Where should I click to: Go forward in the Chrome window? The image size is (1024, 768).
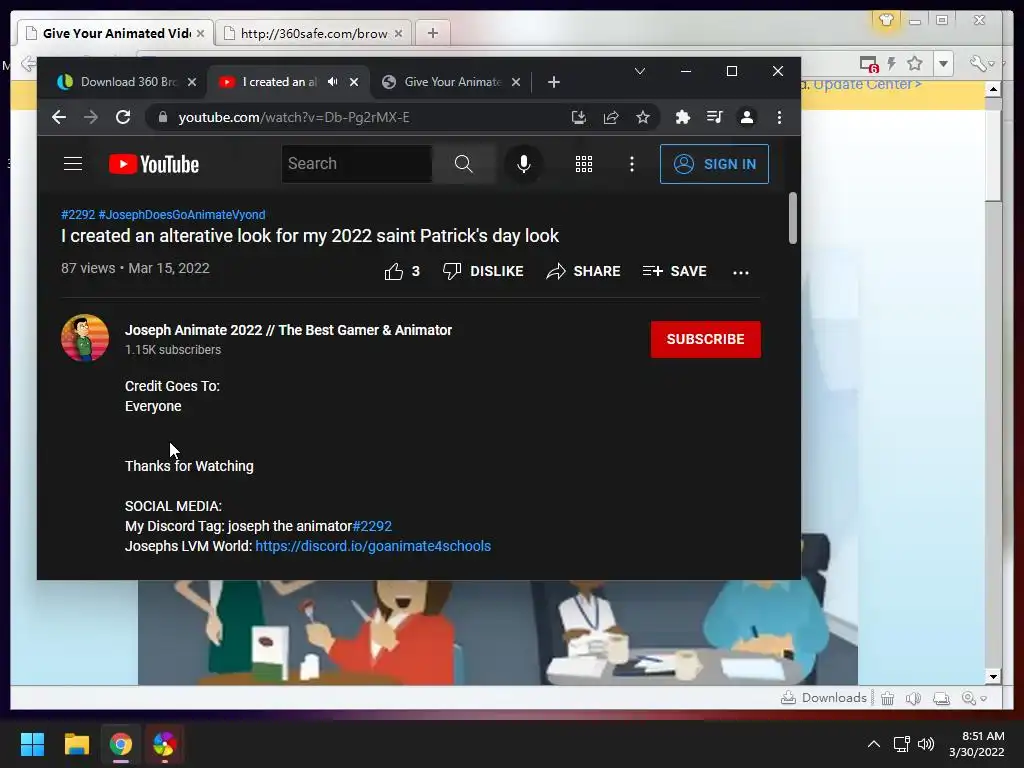[x=91, y=117]
